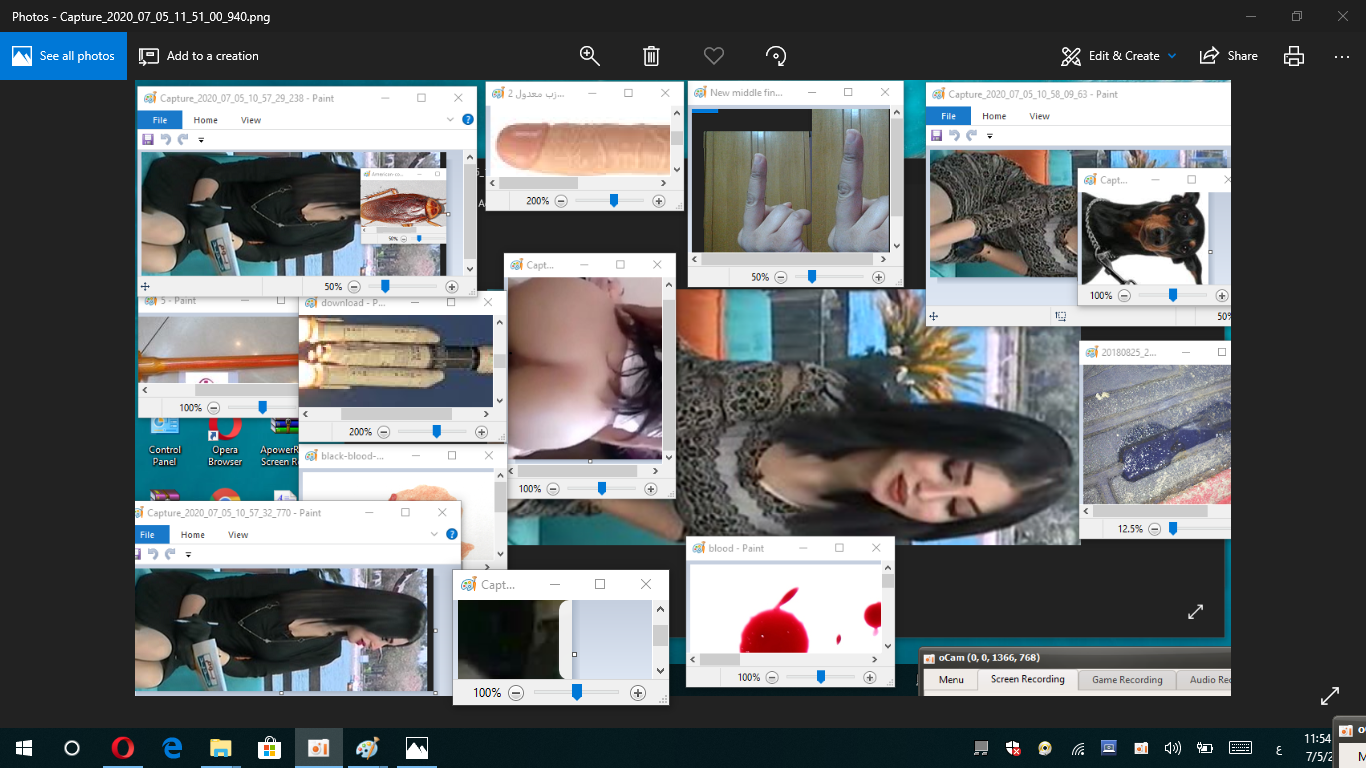The image size is (1366, 768).
Task: Open Microsoft Store from the taskbar
Action: 270,747
